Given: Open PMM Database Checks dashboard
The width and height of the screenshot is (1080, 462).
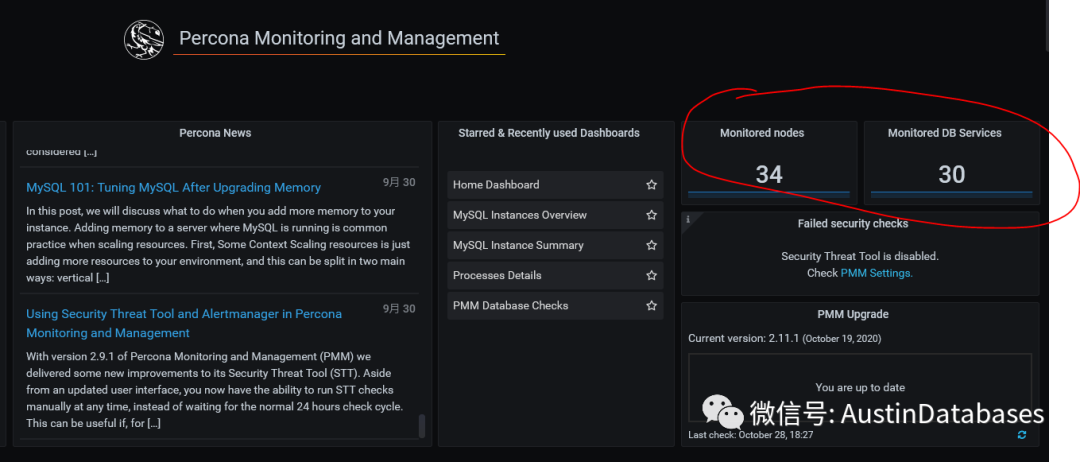Looking at the screenshot, I should 510,306.
